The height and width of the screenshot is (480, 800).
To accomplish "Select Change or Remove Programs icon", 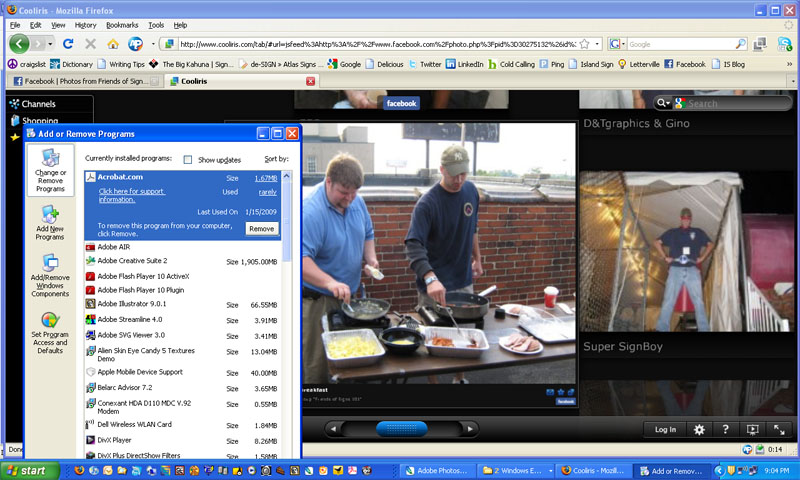I will 50,170.
